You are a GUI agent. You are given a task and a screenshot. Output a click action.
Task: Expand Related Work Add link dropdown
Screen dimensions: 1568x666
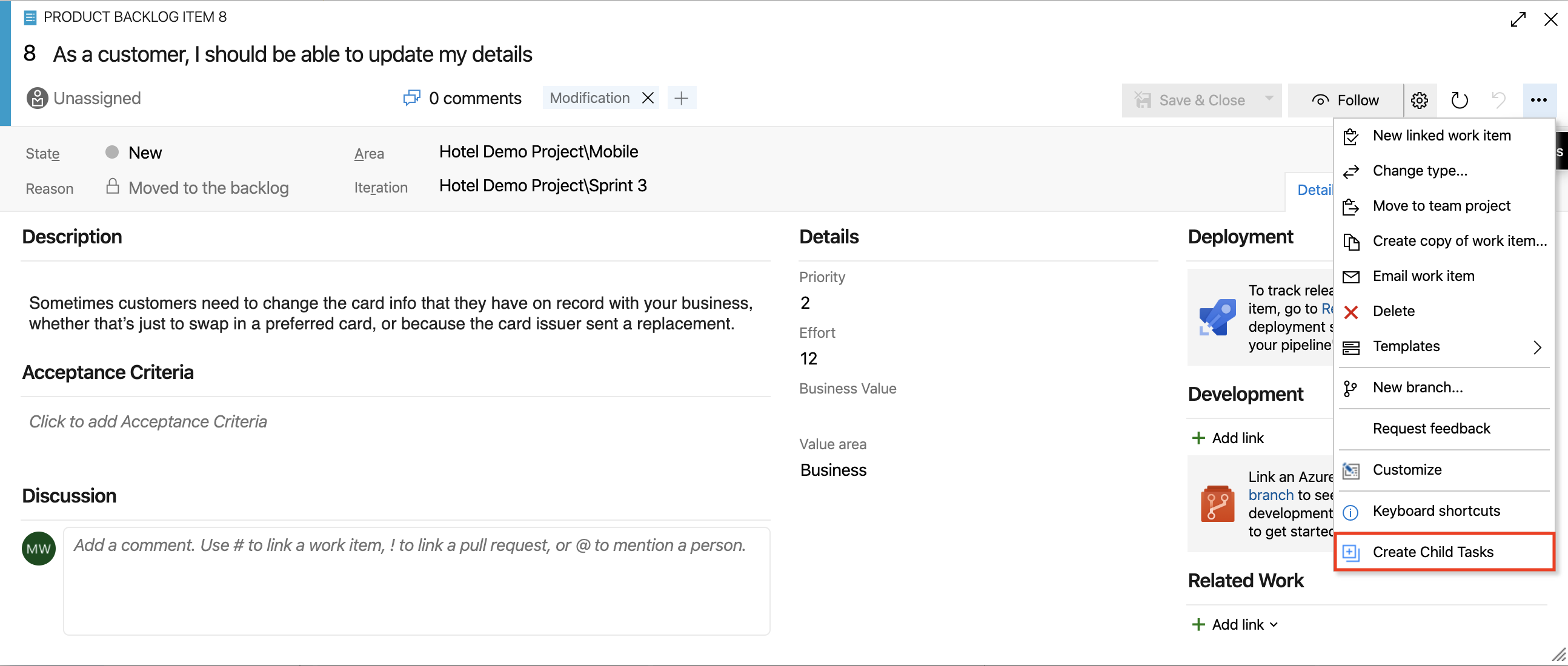tap(1274, 625)
